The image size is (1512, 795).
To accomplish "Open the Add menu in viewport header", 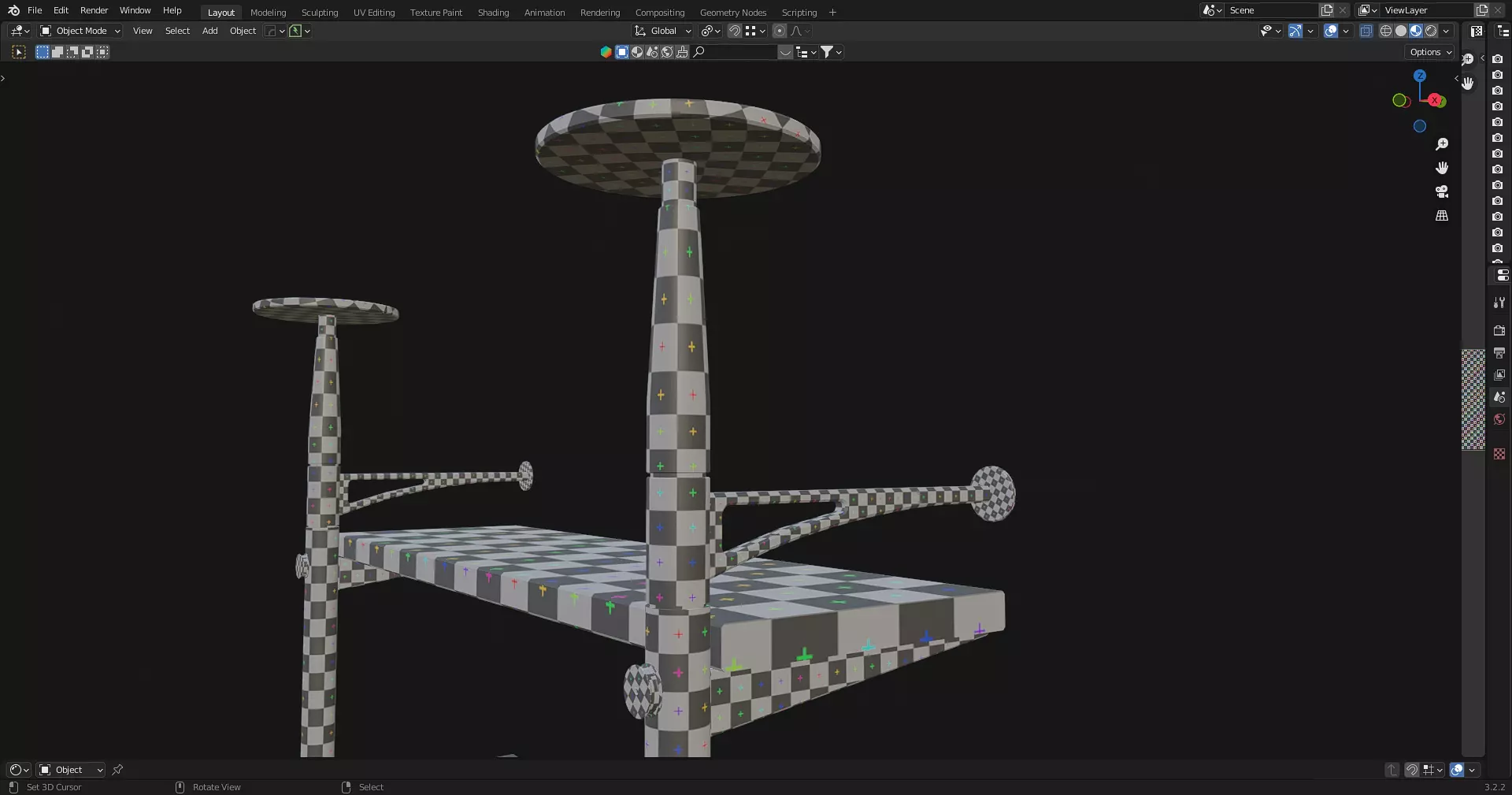I will click(209, 31).
